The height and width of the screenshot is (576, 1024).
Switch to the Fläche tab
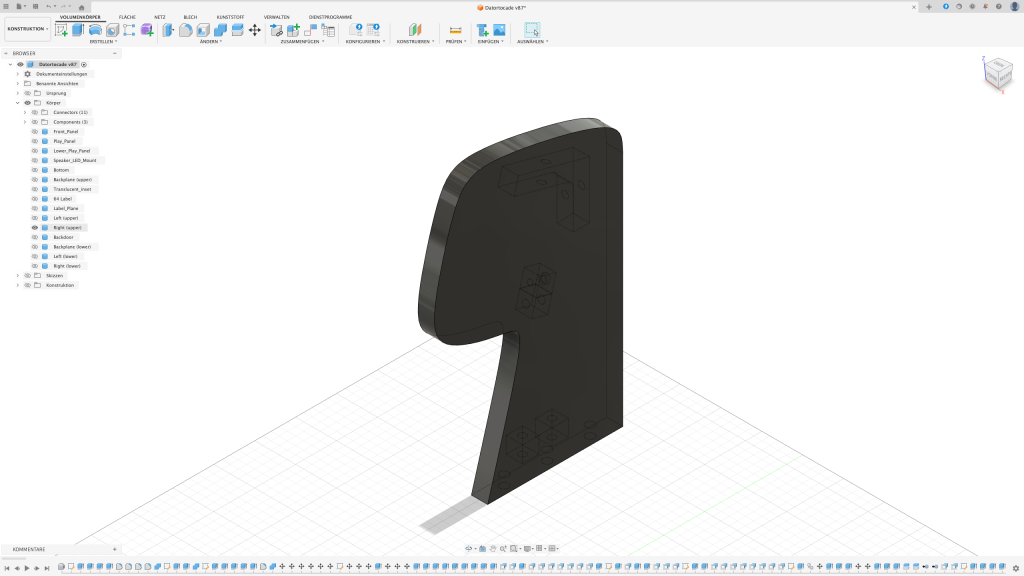(127, 17)
